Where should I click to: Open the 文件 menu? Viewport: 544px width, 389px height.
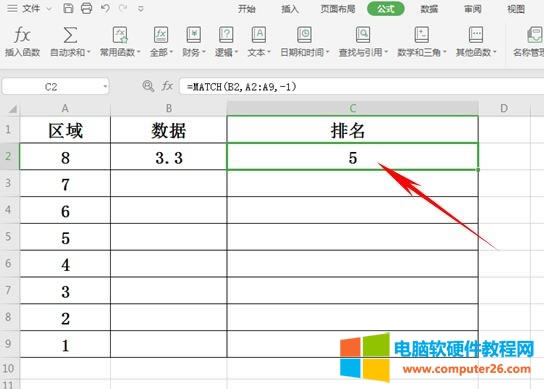(x=31, y=8)
